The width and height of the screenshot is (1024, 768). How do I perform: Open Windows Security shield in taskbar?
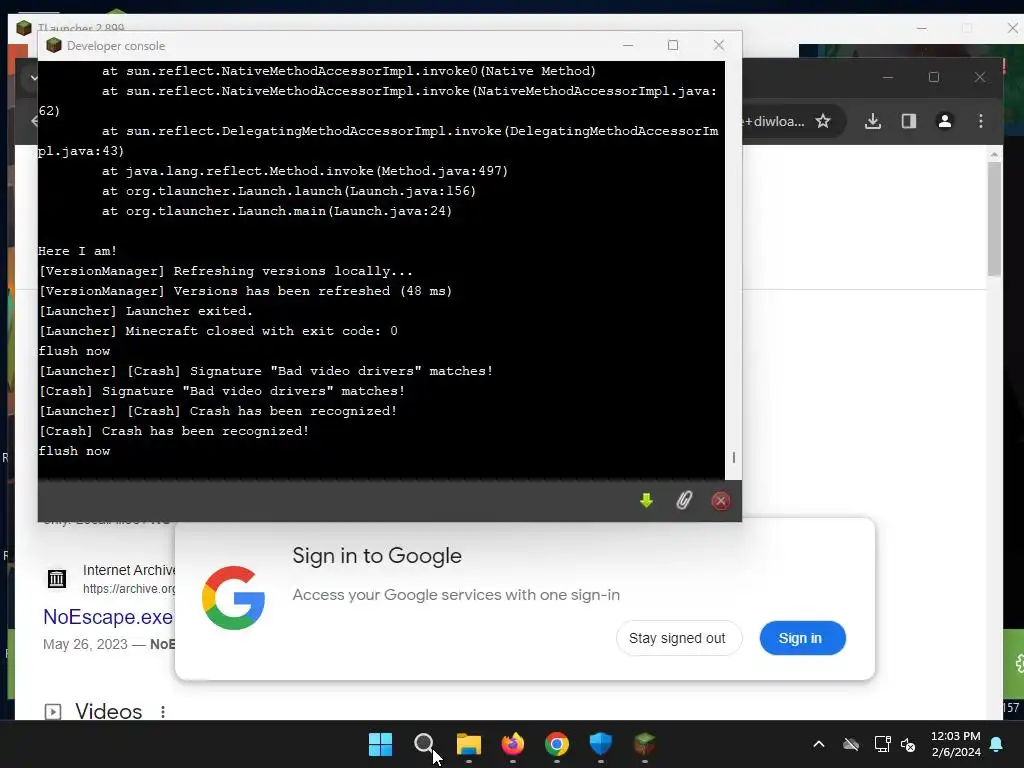(601, 744)
